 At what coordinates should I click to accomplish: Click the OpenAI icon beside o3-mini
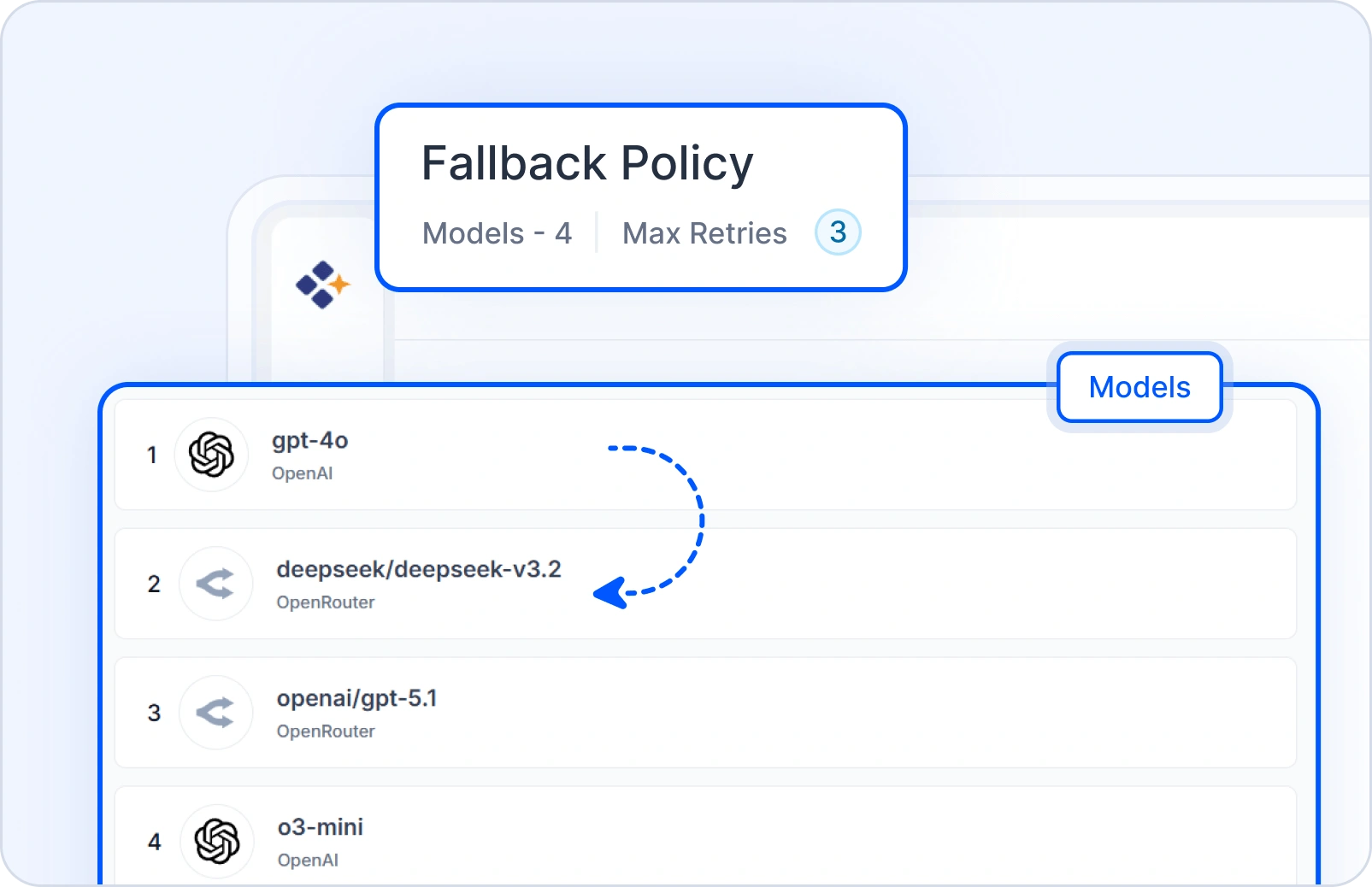tap(217, 841)
